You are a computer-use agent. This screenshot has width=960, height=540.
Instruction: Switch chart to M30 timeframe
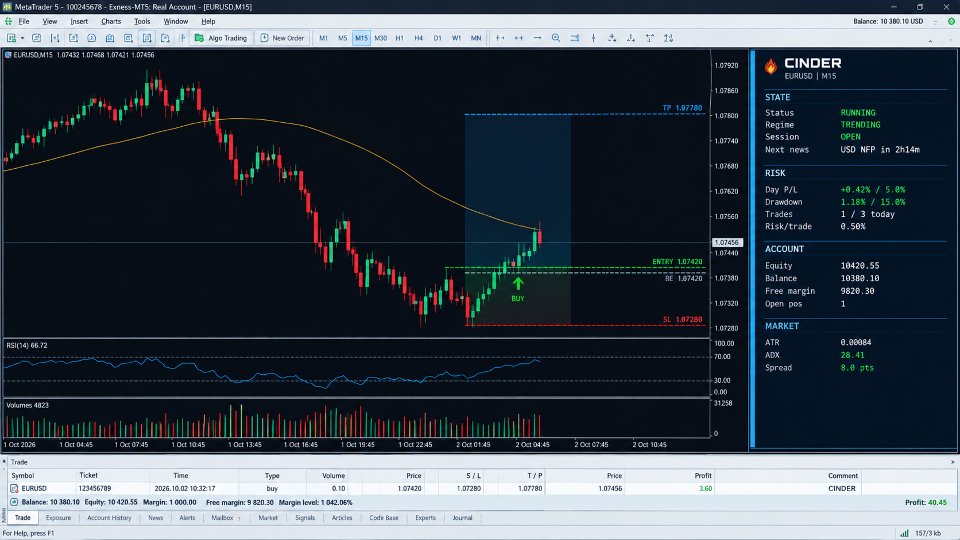tap(380, 38)
